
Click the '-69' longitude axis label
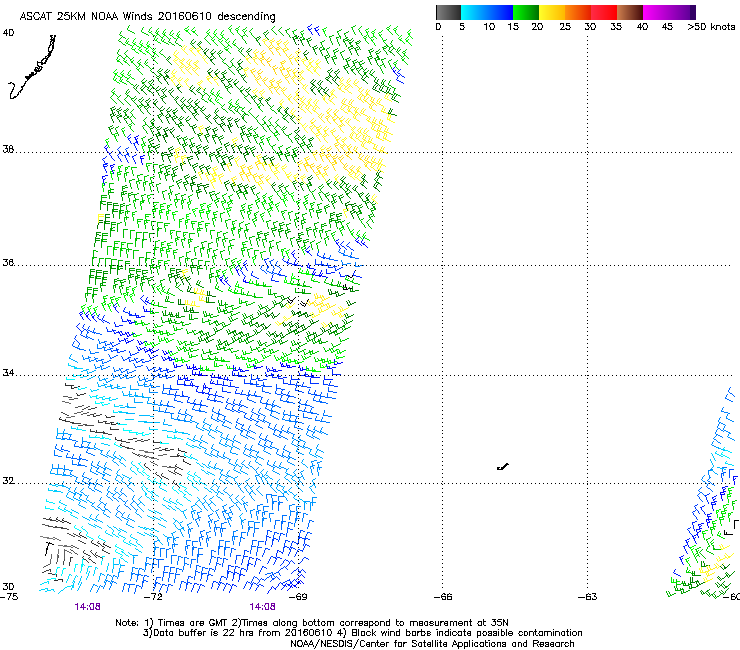click(298, 597)
